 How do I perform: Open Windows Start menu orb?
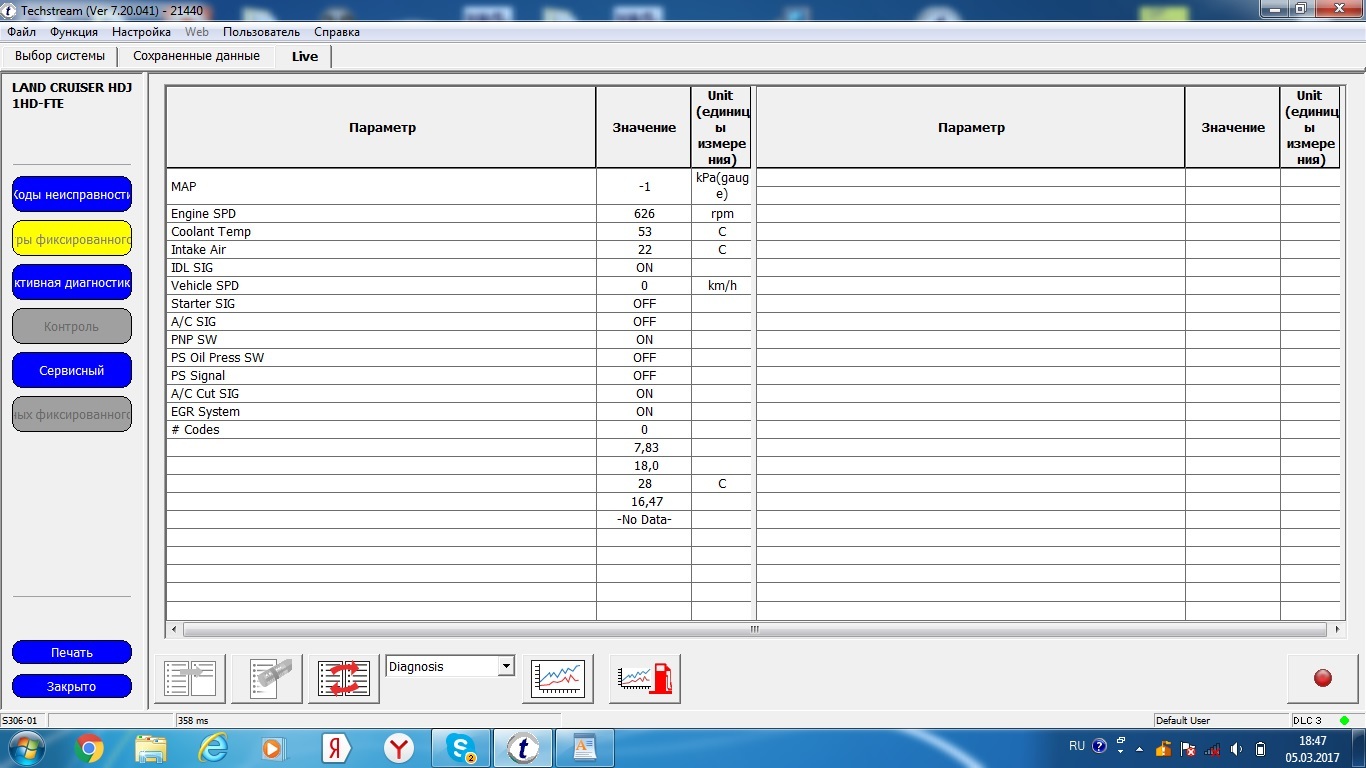click(x=25, y=747)
